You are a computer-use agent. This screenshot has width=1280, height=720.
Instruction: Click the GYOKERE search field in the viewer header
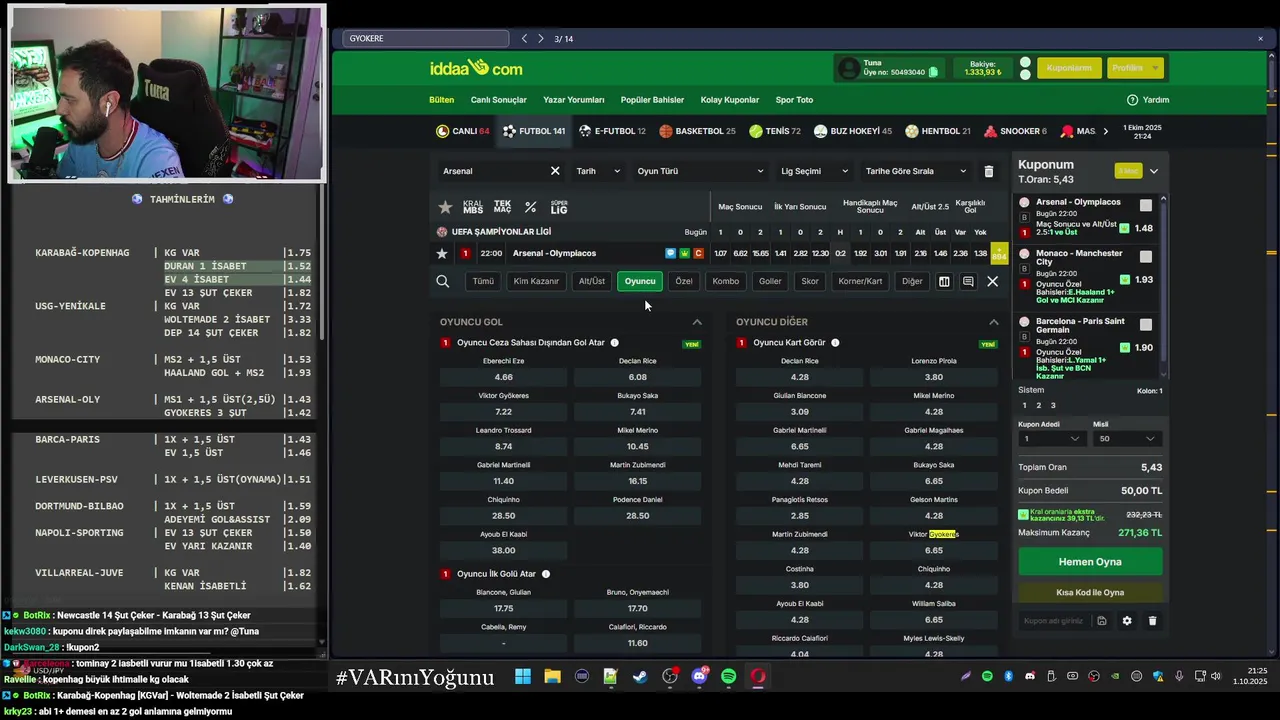pyautogui.click(x=426, y=38)
